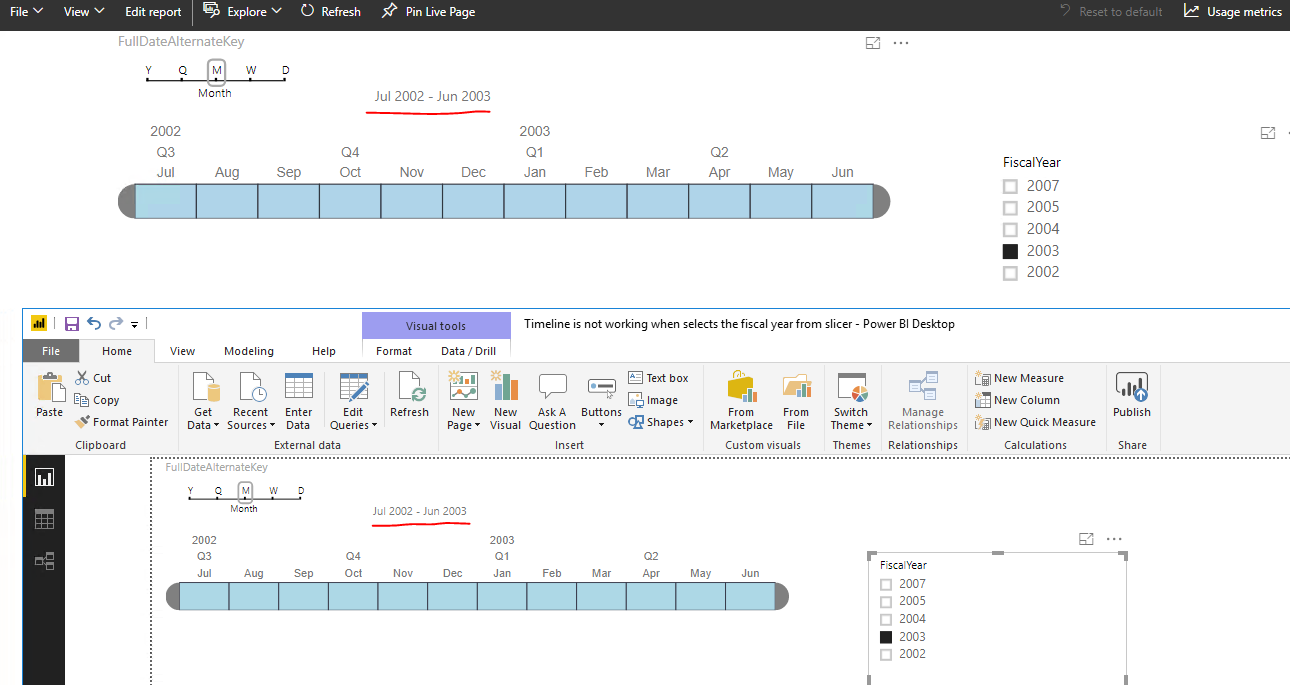1290x685 pixels.
Task: Select the Format Painter tool
Action: [x=121, y=422]
